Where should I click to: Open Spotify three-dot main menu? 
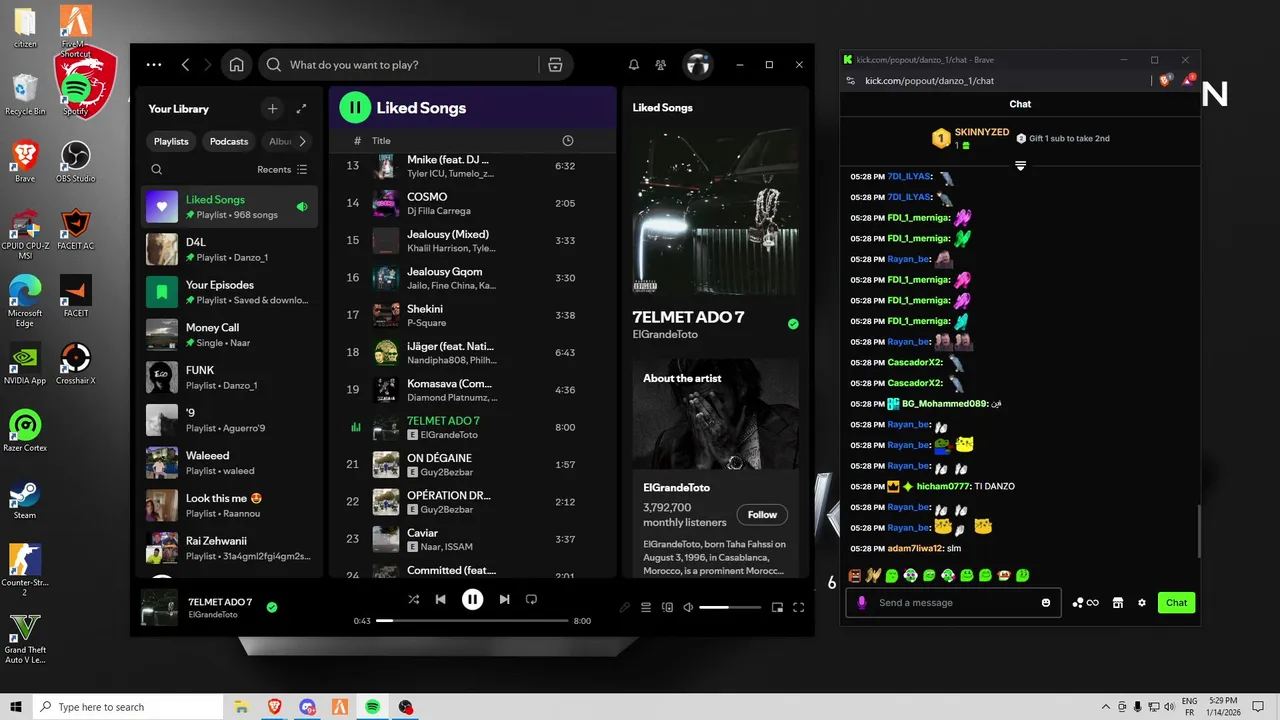coord(153,65)
